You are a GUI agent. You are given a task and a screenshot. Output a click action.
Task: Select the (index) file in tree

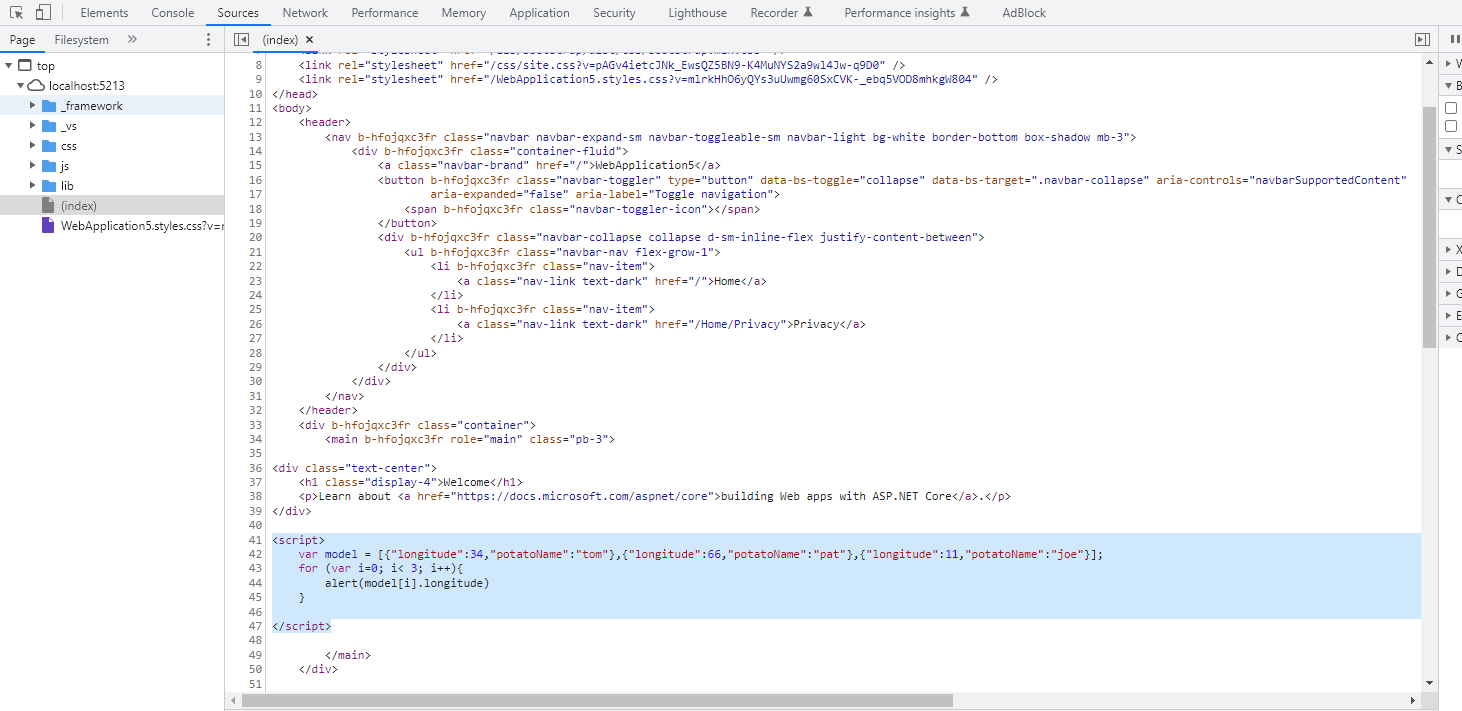pyautogui.click(x=78, y=206)
